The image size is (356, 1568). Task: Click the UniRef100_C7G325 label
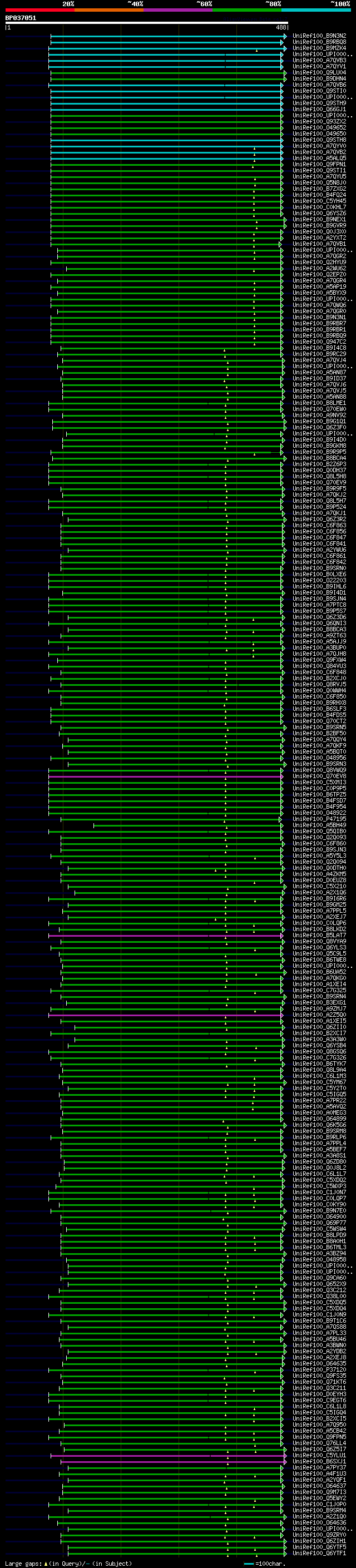pyautogui.click(x=319, y=990)
